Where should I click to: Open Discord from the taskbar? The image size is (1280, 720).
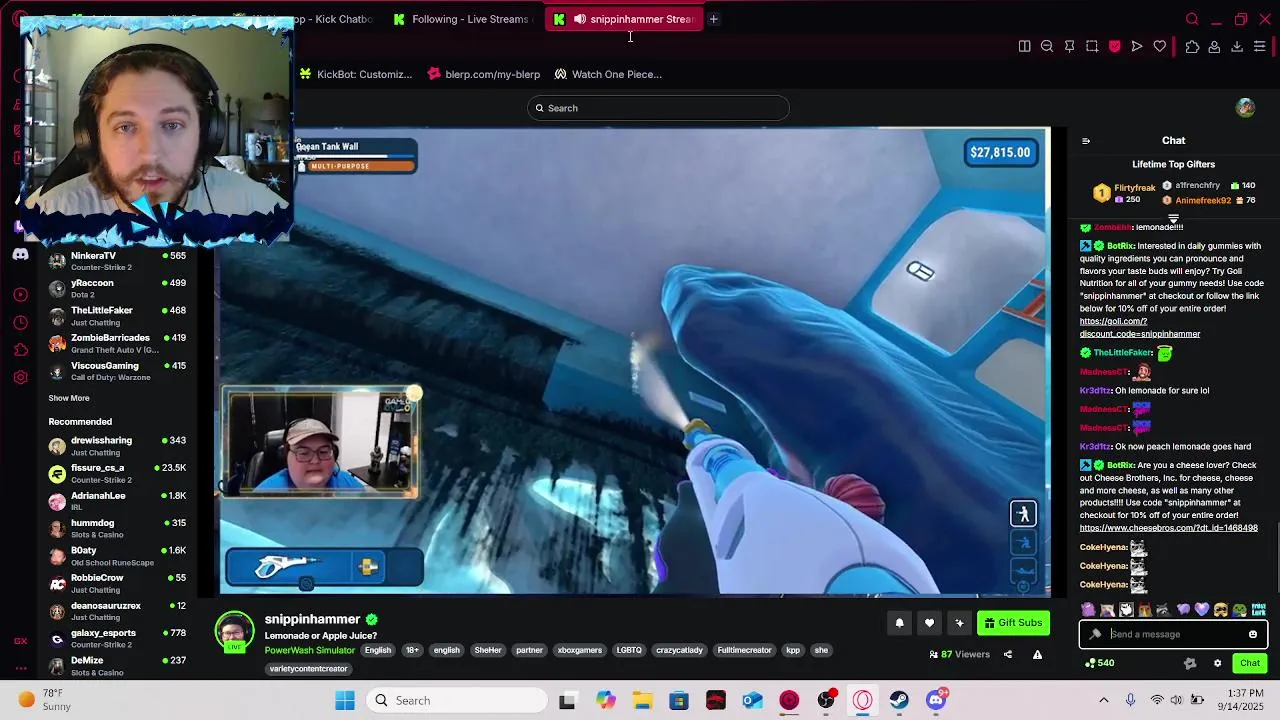click(936, 700)
